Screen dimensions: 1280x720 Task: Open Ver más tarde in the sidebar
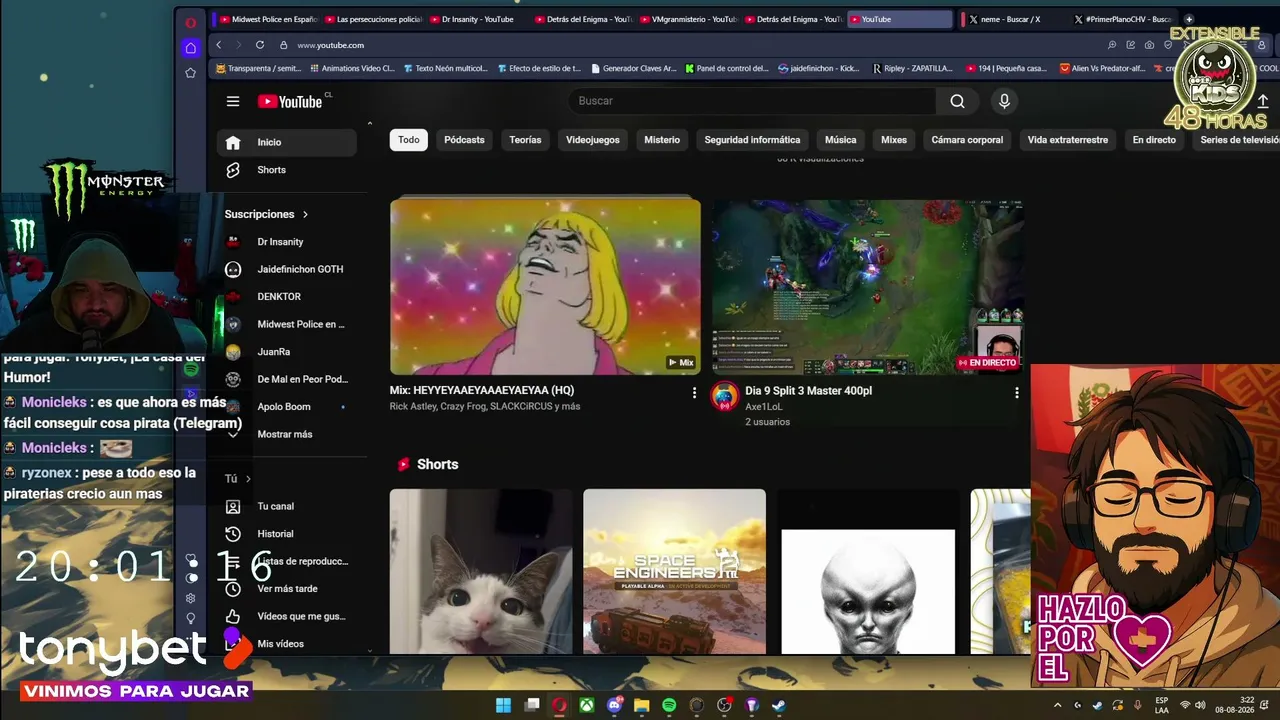(x=286, y=589)
